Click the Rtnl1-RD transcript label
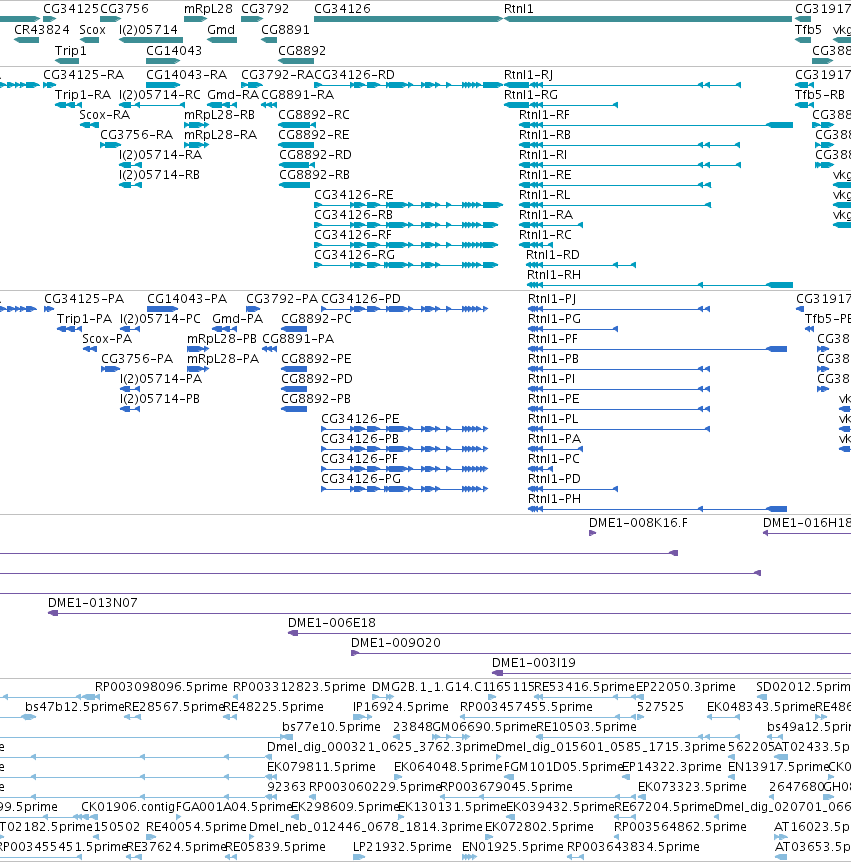 pos(552,255)
